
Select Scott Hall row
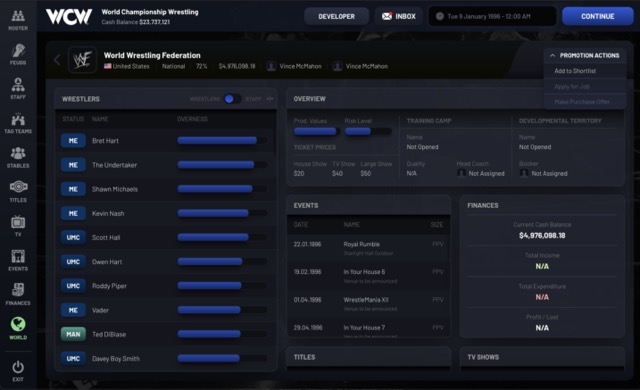(166, 237)
